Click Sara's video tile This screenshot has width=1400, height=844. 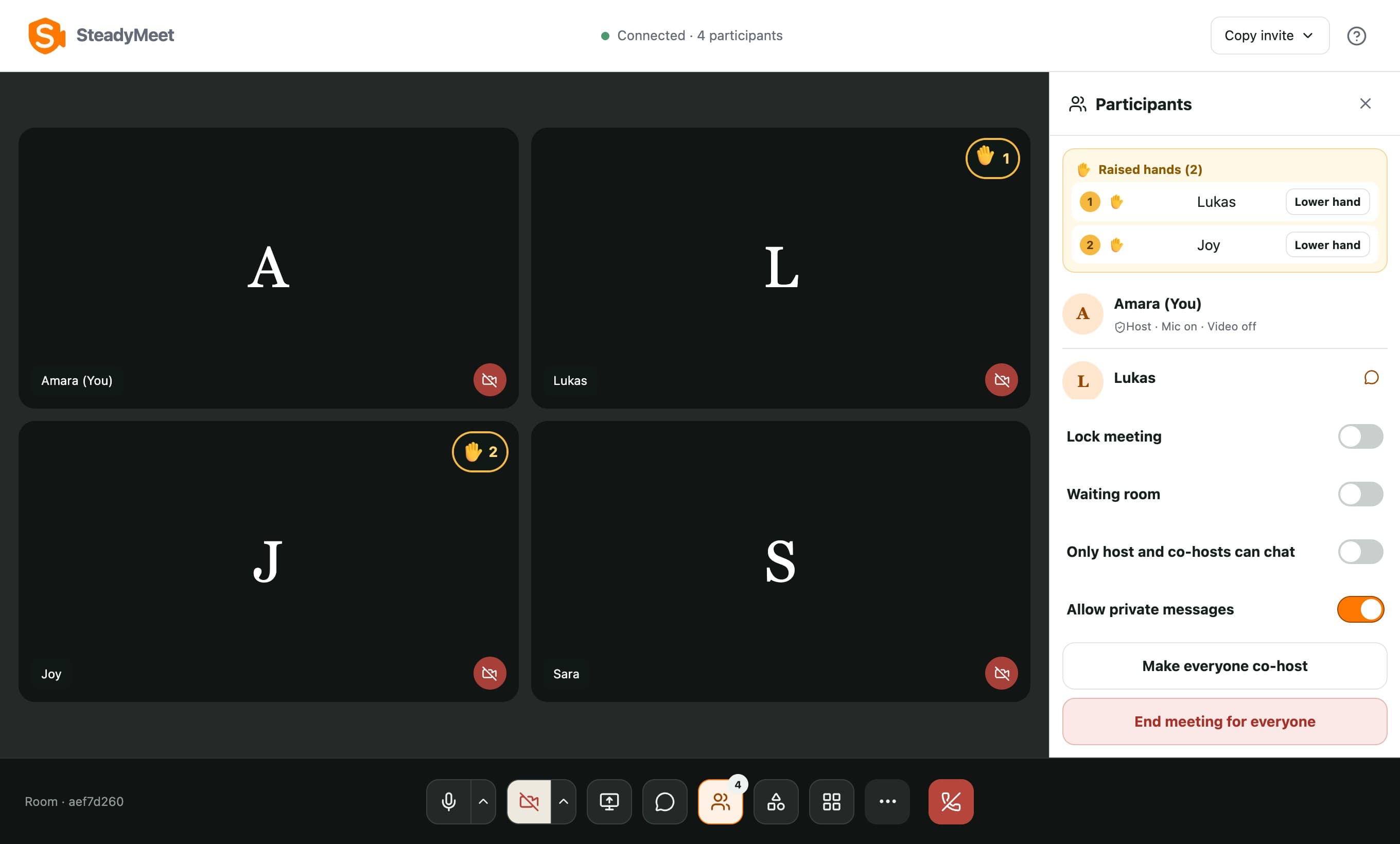(x=780, y=561)
